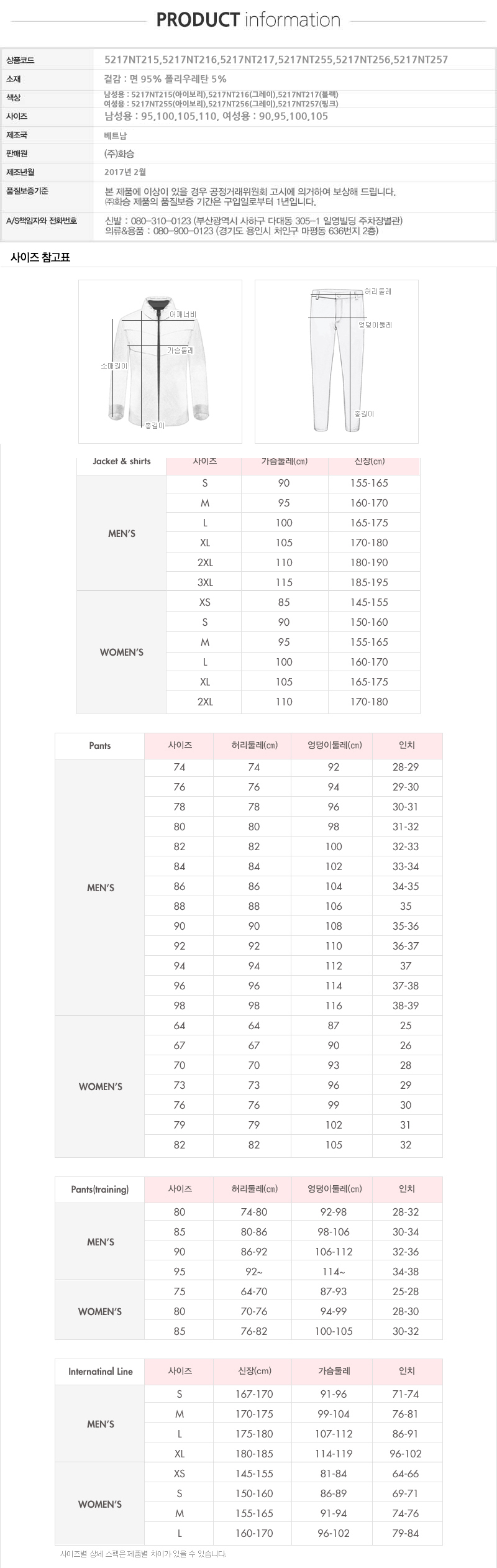Click the Pants table header cell
The width and height of the screenshot is (497, 1568).
[100, 746]
